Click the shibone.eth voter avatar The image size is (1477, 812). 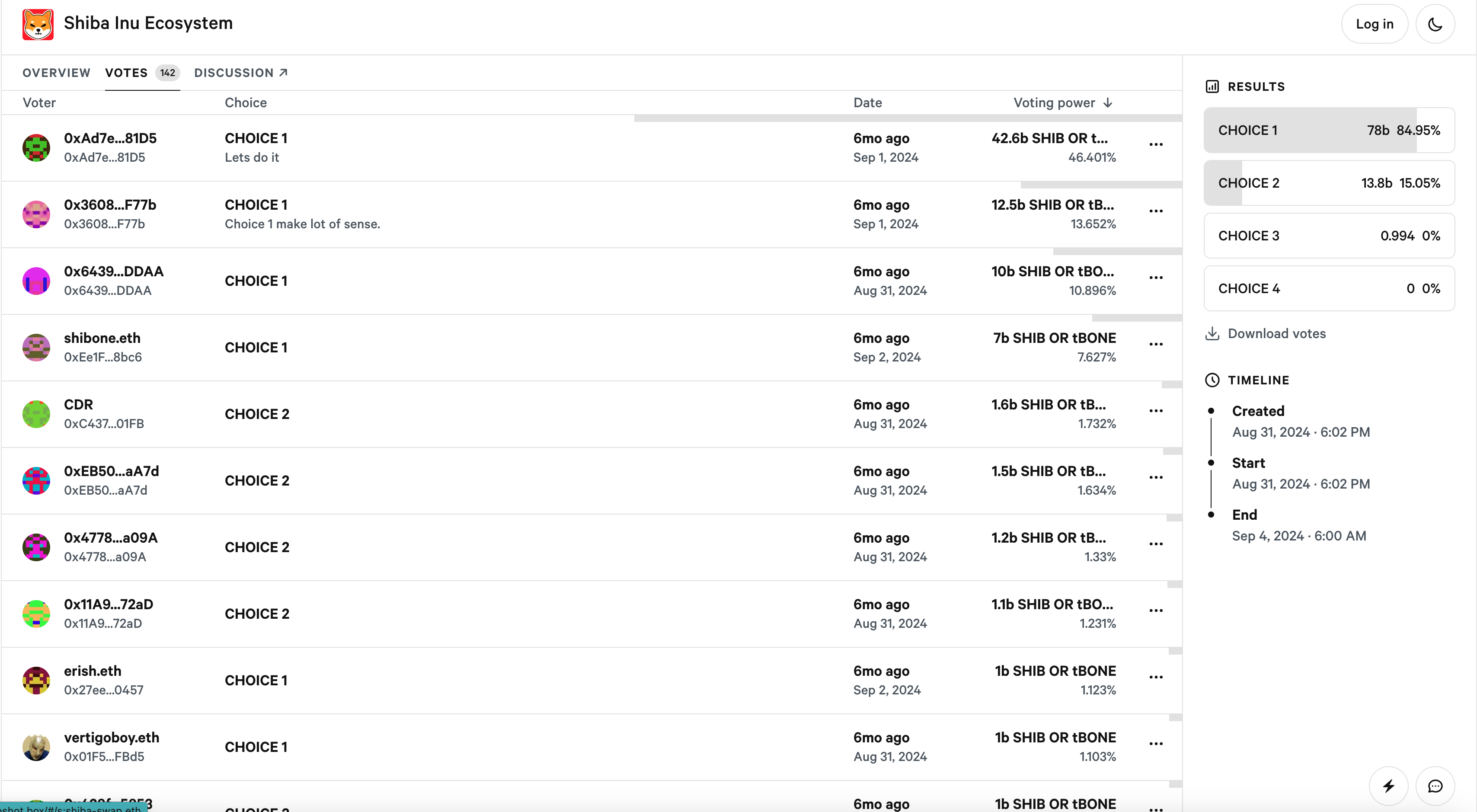click(x=36, y=348)
